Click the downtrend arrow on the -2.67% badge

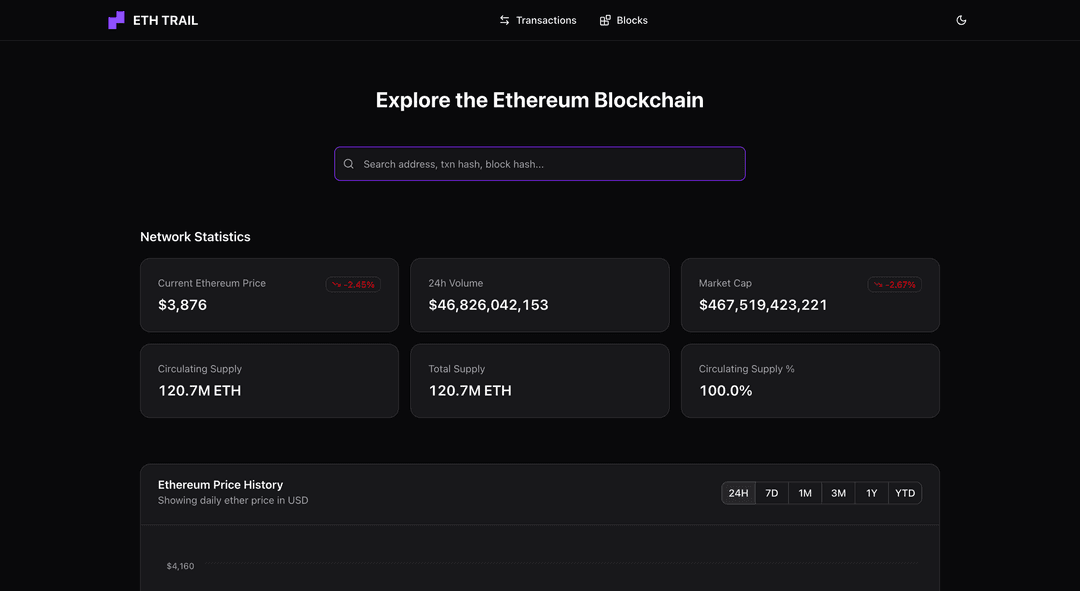click(878, 284)
